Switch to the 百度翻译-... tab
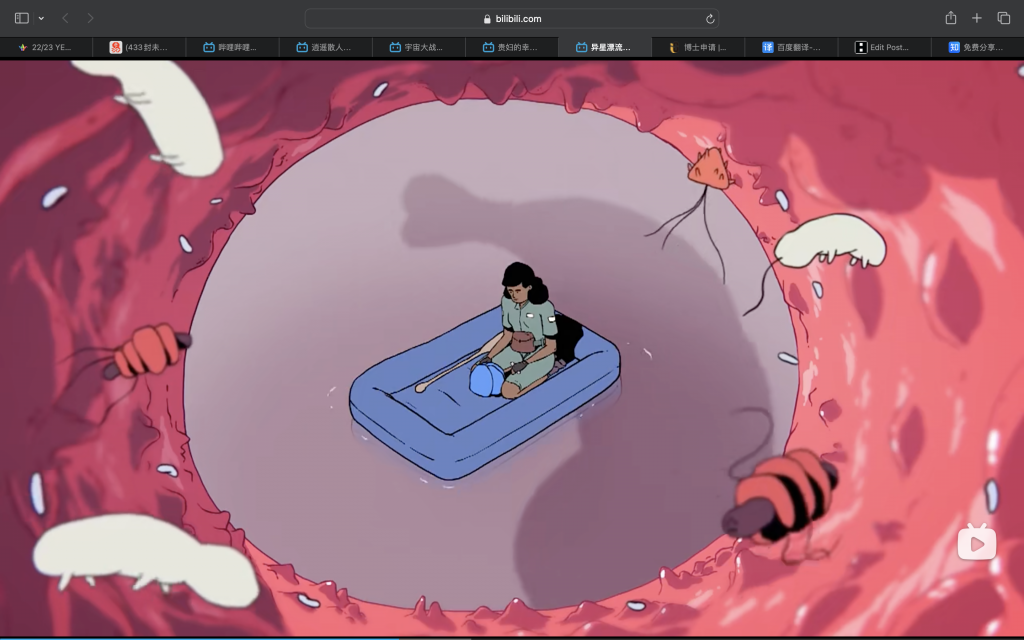The image size is (1024, 640). (x=792, y=47)
